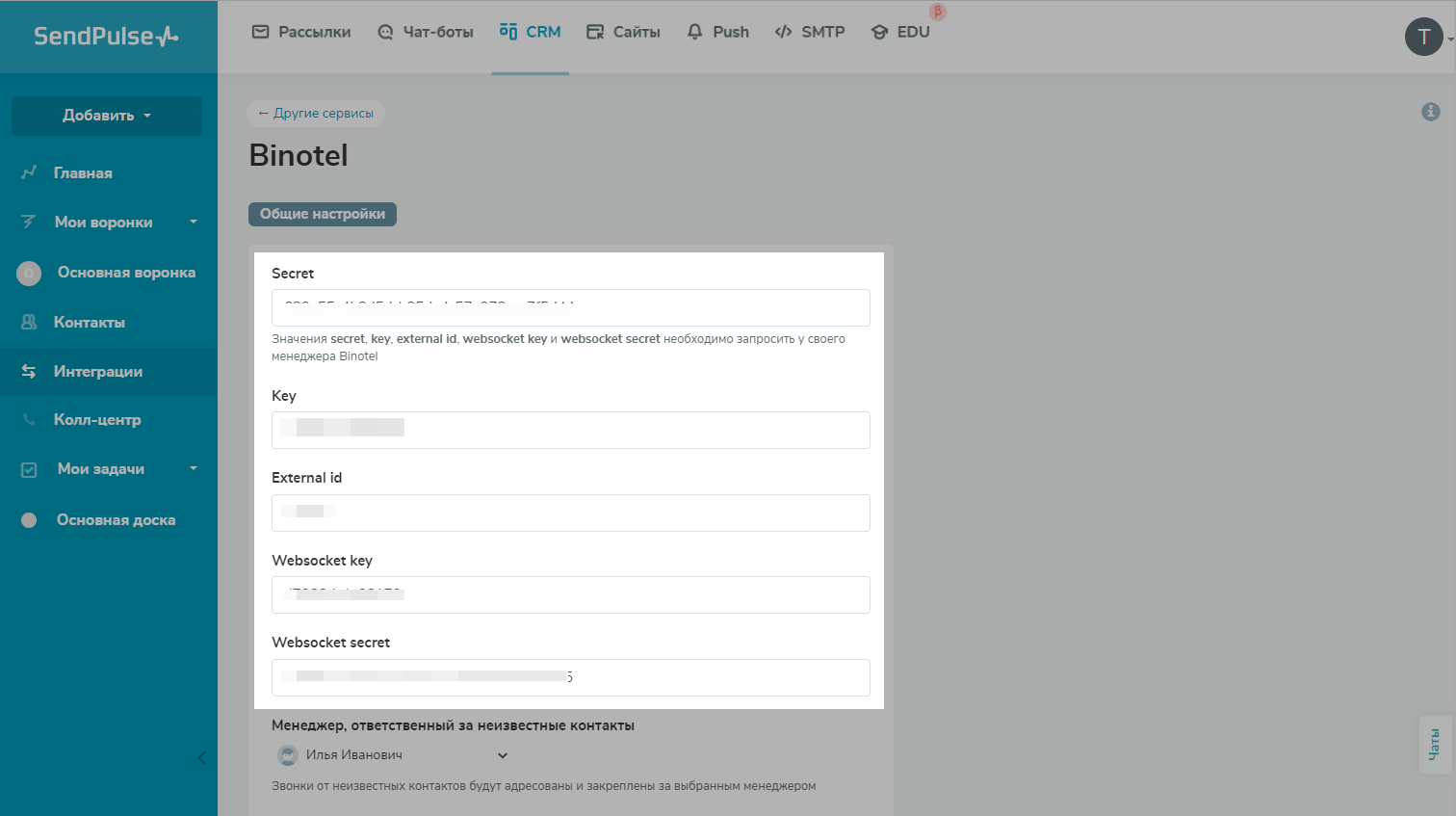Collapse the left sidebar with chevron
The width and height of the screenshot is (1456, 816).
(202, 758)
